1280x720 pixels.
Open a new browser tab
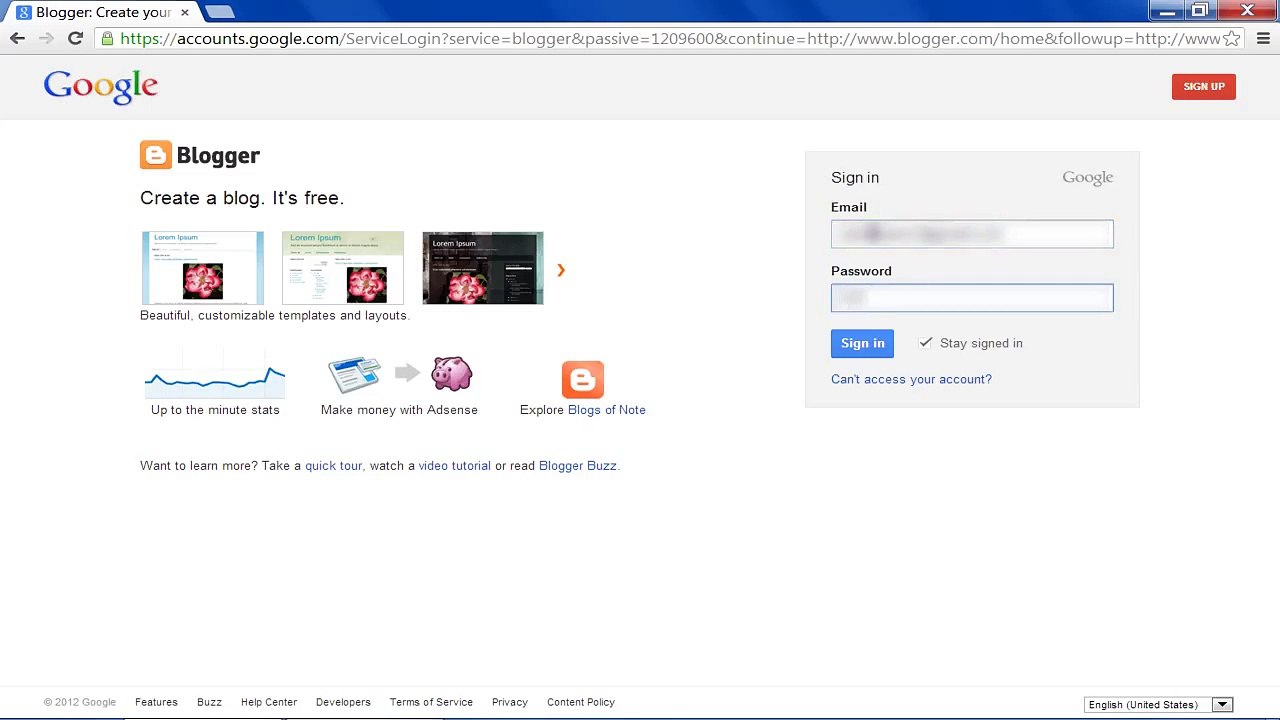[219, 12]
